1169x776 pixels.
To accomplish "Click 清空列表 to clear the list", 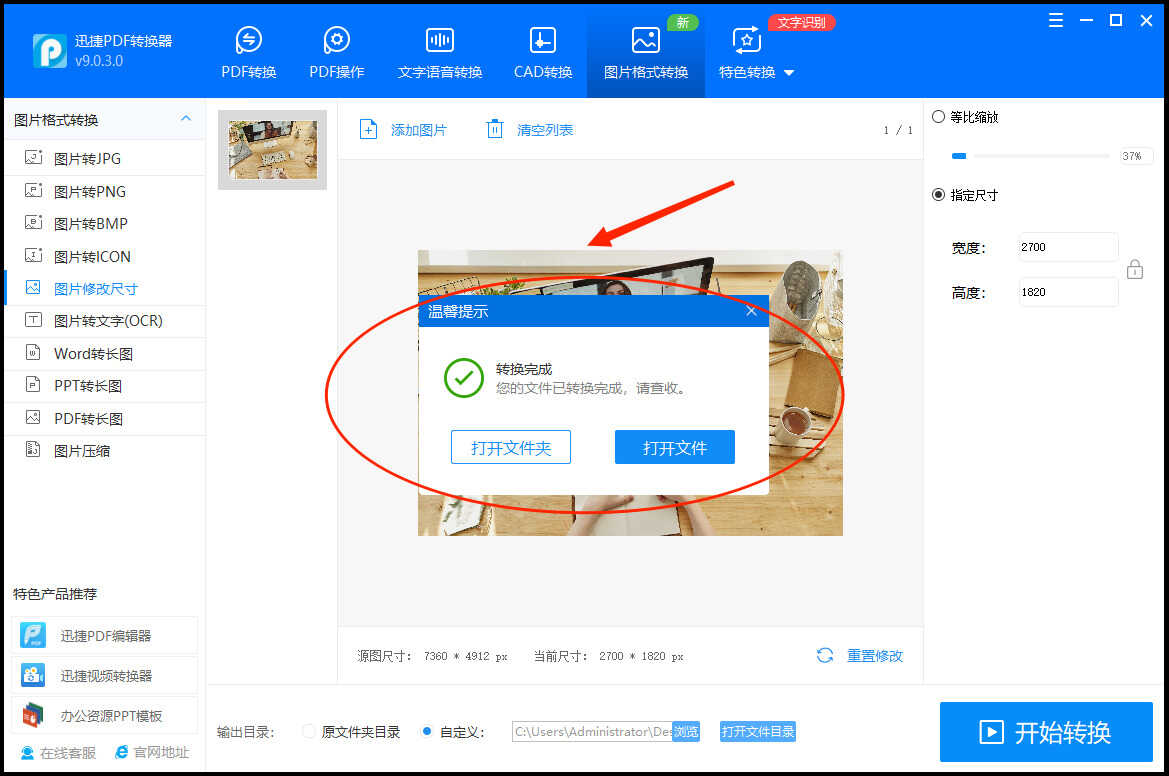I will pos(529,130).
